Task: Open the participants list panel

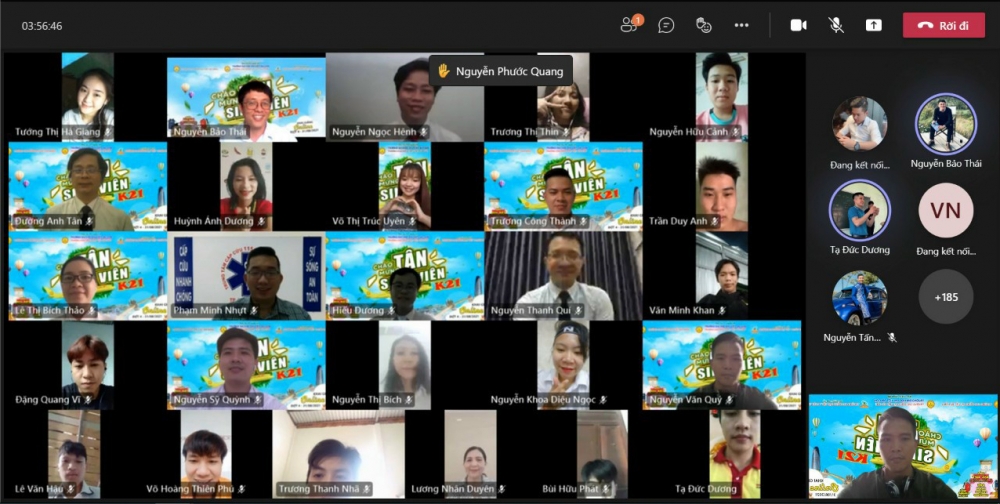Action: tap(630, 25)
